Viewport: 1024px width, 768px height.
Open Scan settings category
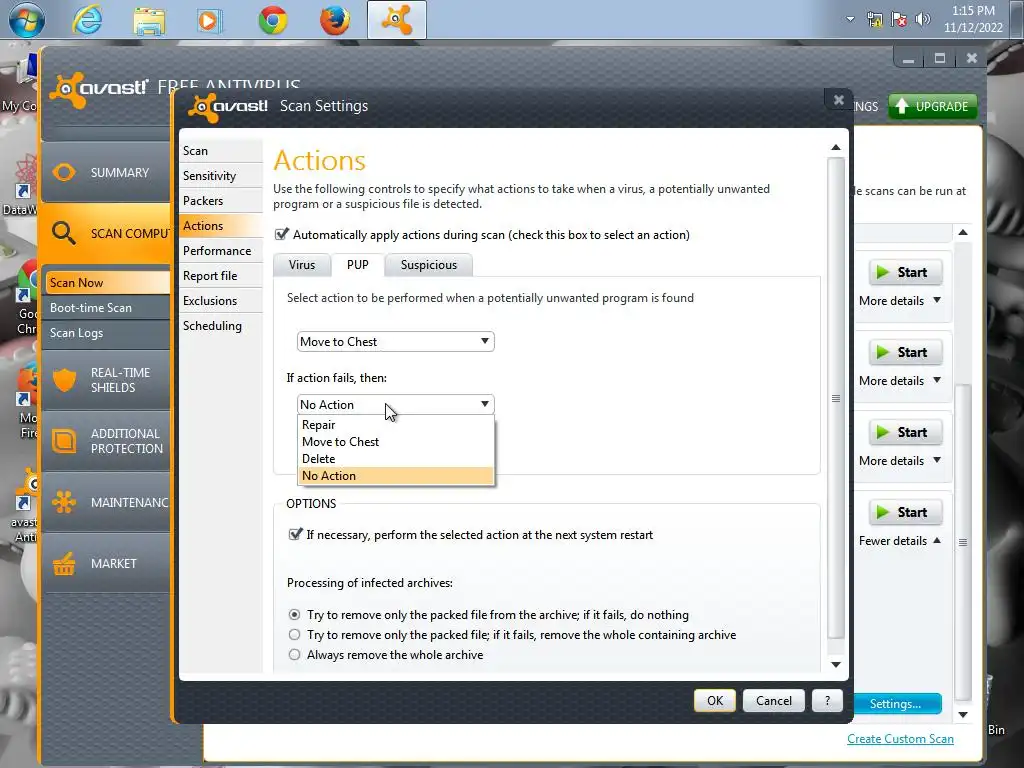click(x=221, y=151)
